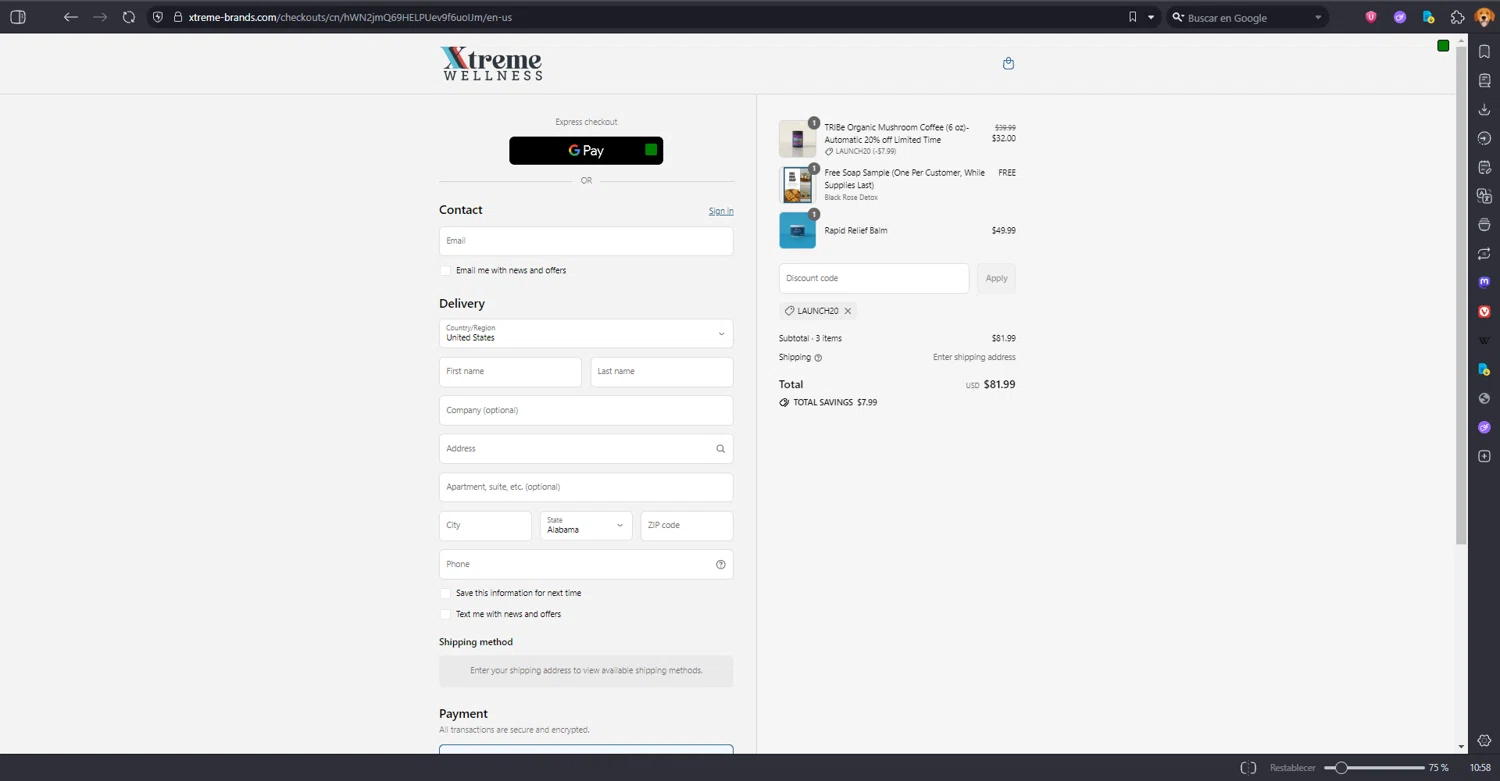The height and width of the screenshot is (781, 1500).
Task: Click the address lookup magnifier icon
Action: tap(720, 449)
